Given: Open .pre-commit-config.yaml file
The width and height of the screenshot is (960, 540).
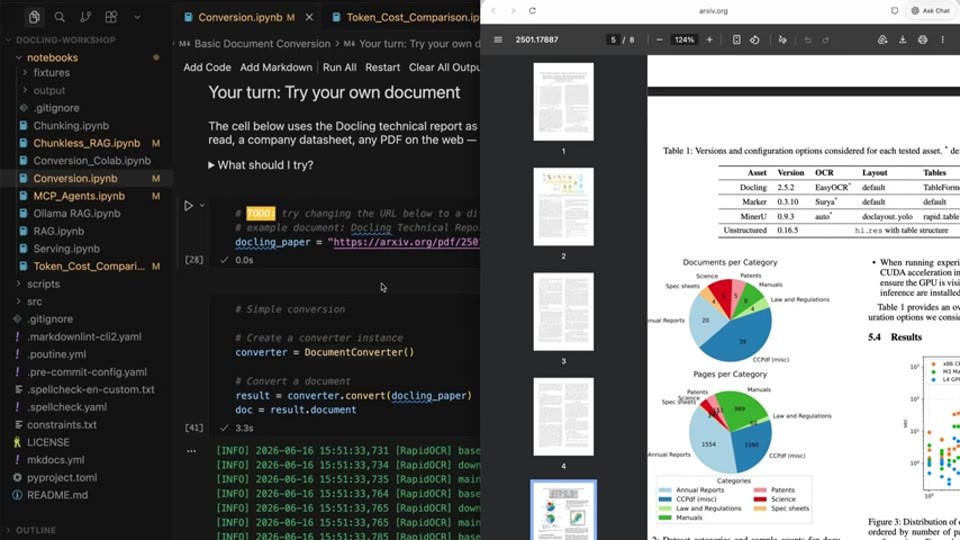Looking at the screenshot, I should (86, 372).
